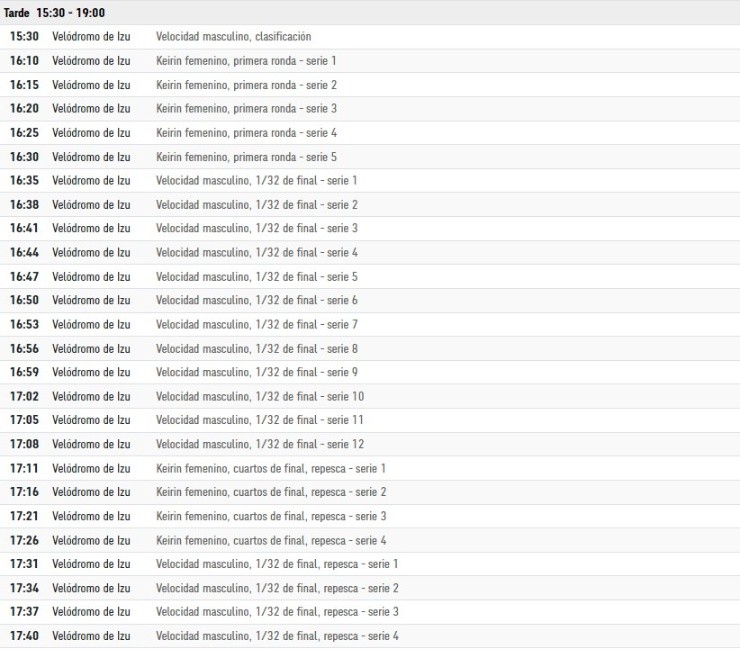
Task: Open Velocidad masculino 1/32 de final serie 10
Action: [259, 396]
